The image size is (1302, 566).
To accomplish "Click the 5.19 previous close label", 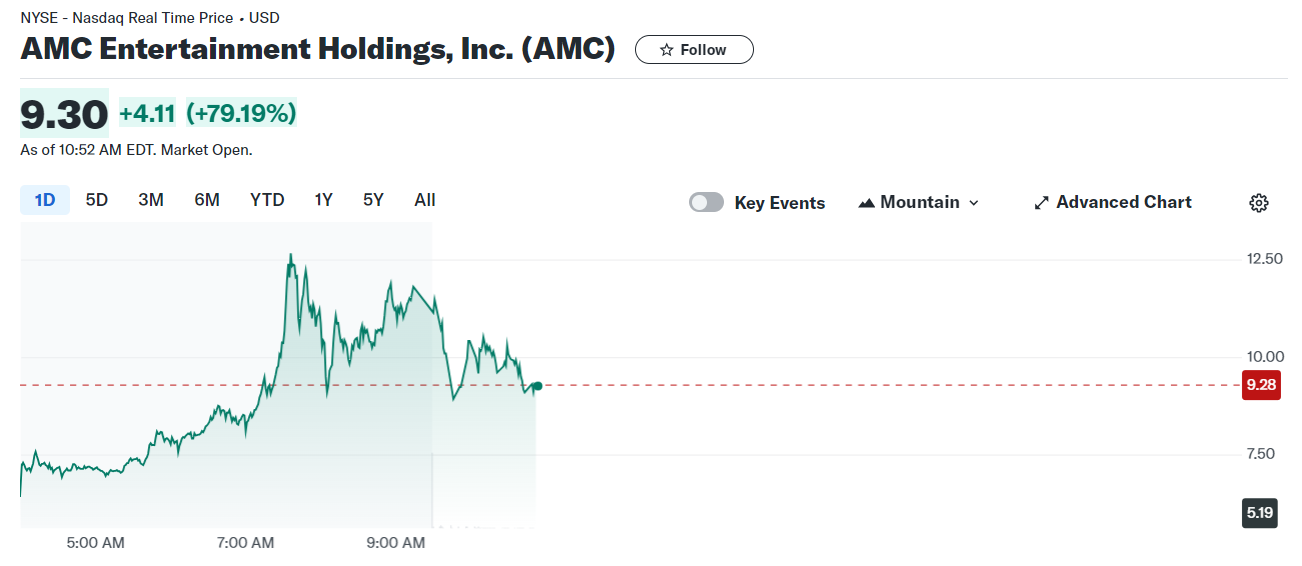I will [1259, 514].
